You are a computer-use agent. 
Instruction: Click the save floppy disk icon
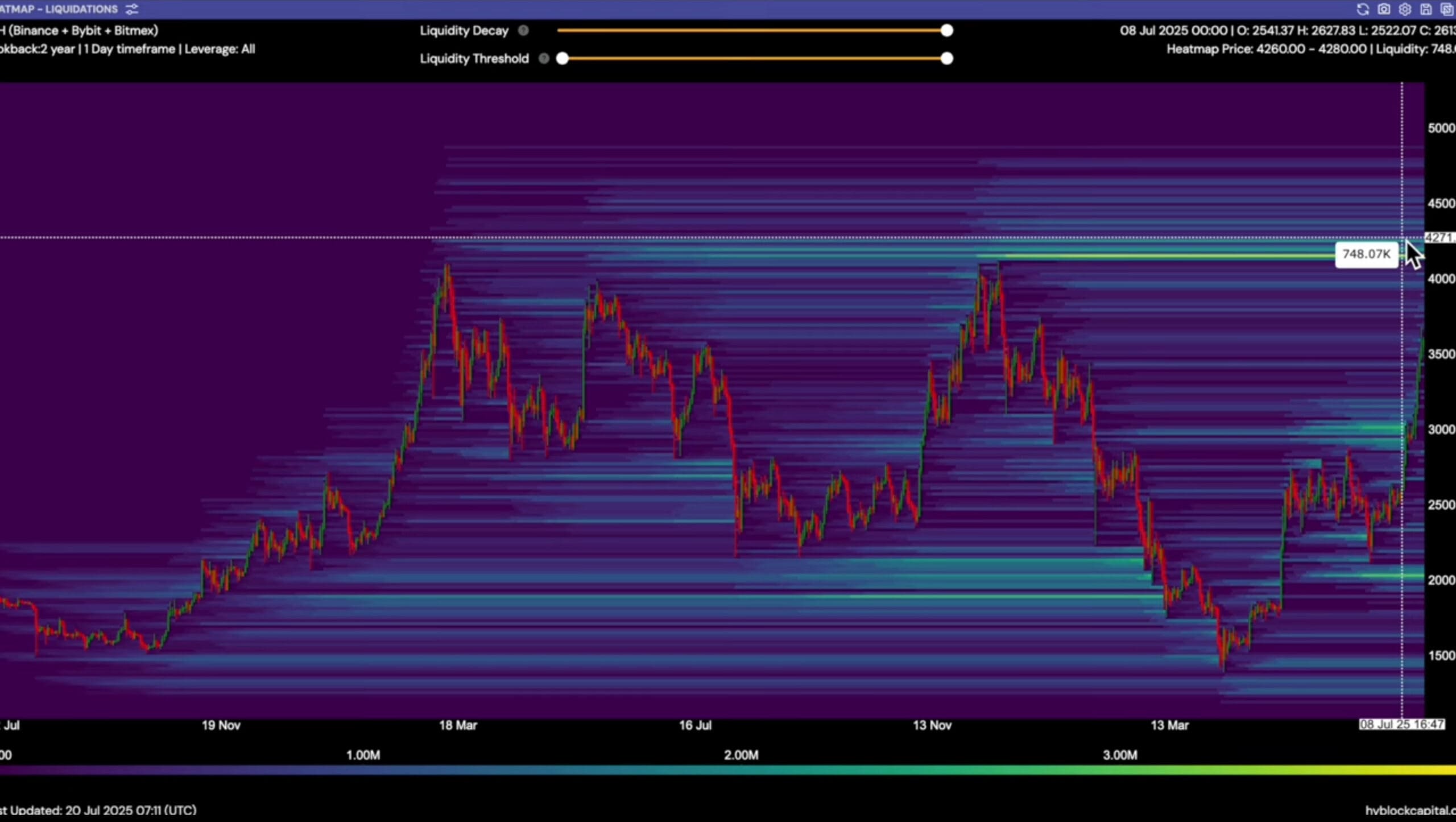point(1426,9)
